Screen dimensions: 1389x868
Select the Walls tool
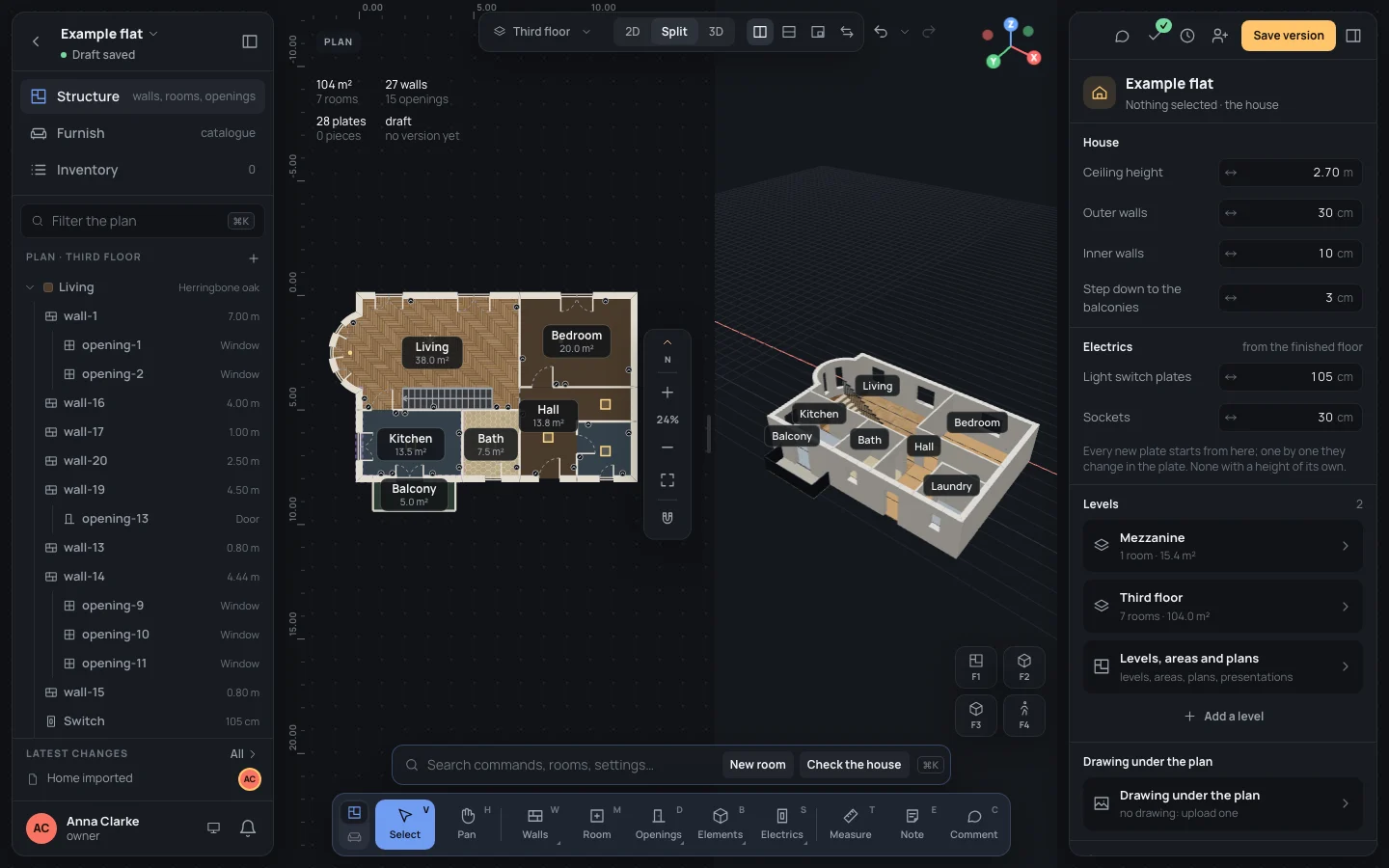[535, 824]
